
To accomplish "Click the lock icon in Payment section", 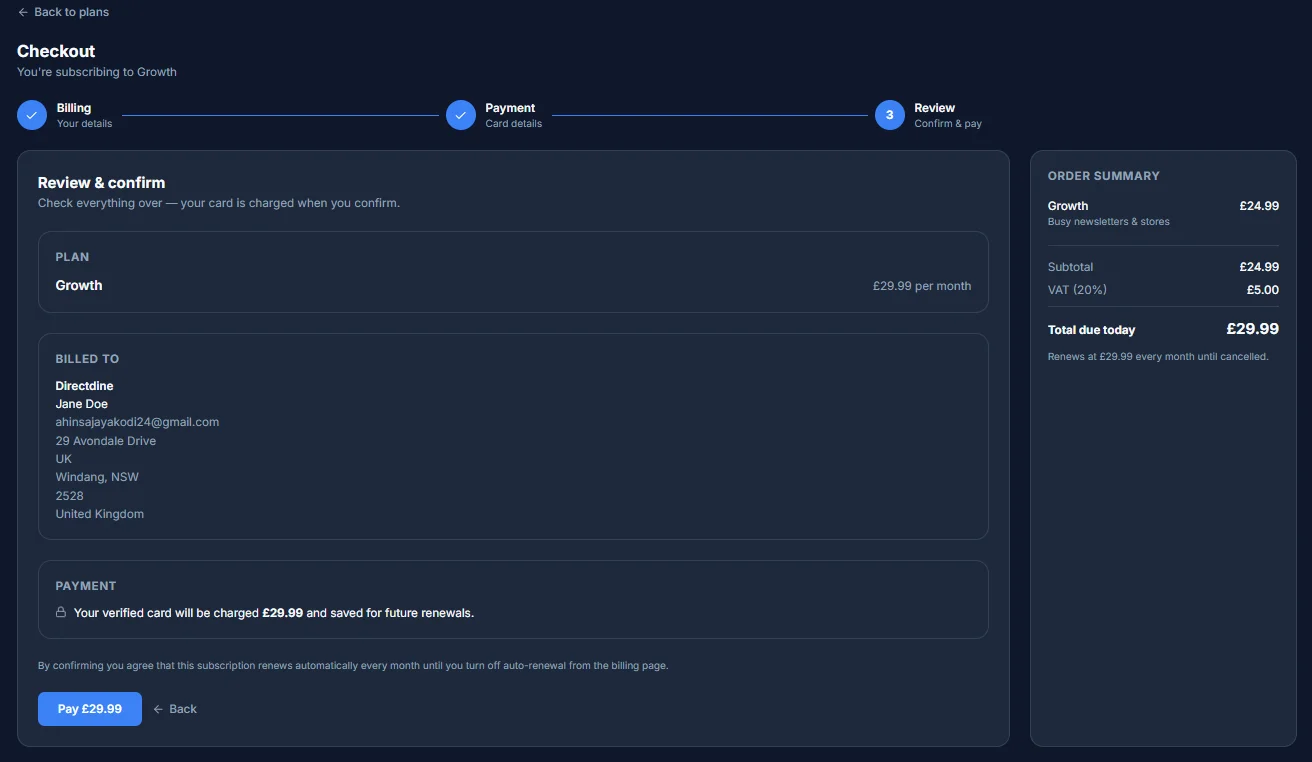I will 61,612.
